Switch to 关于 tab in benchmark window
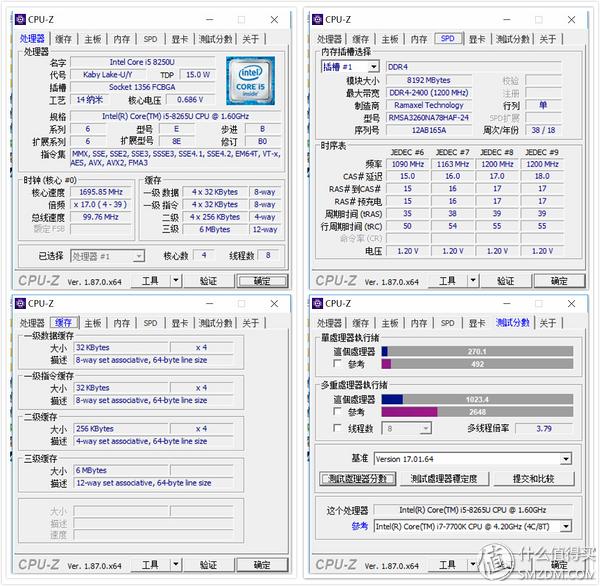The image size is (600, 586). pyautogui.click(x=548, y=323)
